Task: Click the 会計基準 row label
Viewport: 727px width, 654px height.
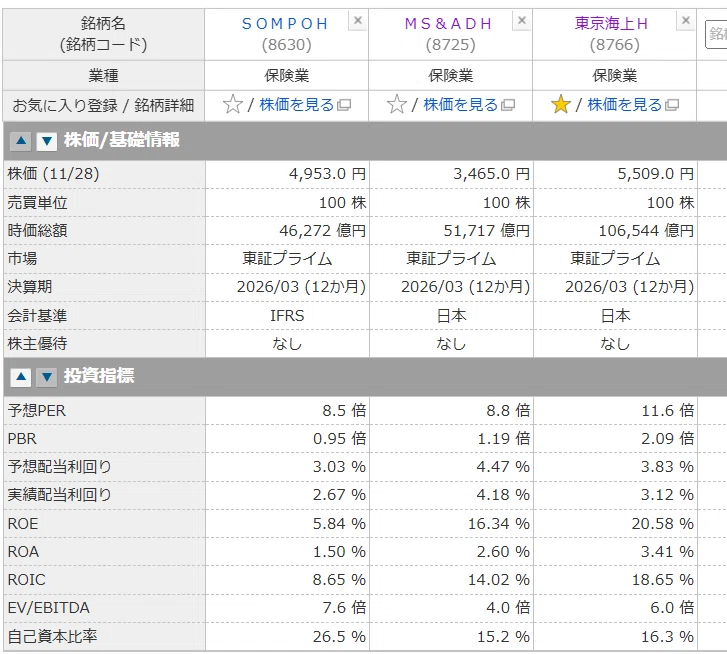Action: 37,316
